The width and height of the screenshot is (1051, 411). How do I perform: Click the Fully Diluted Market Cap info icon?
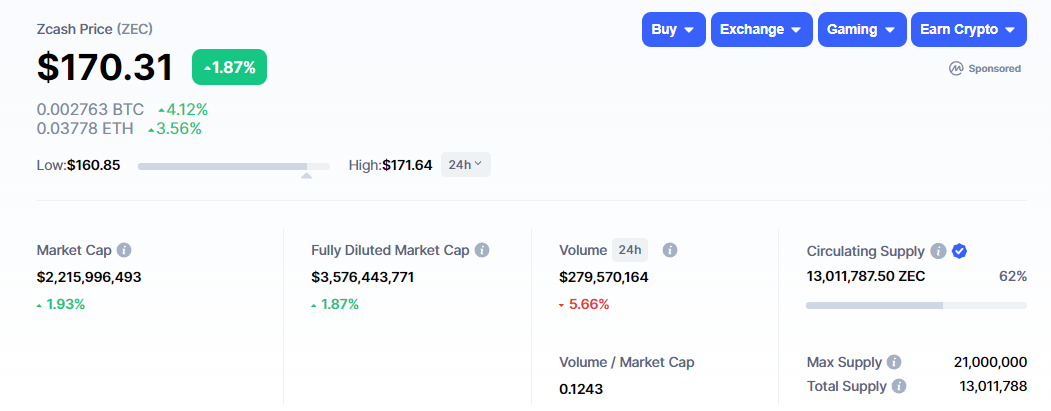click(x=482, y=250)
